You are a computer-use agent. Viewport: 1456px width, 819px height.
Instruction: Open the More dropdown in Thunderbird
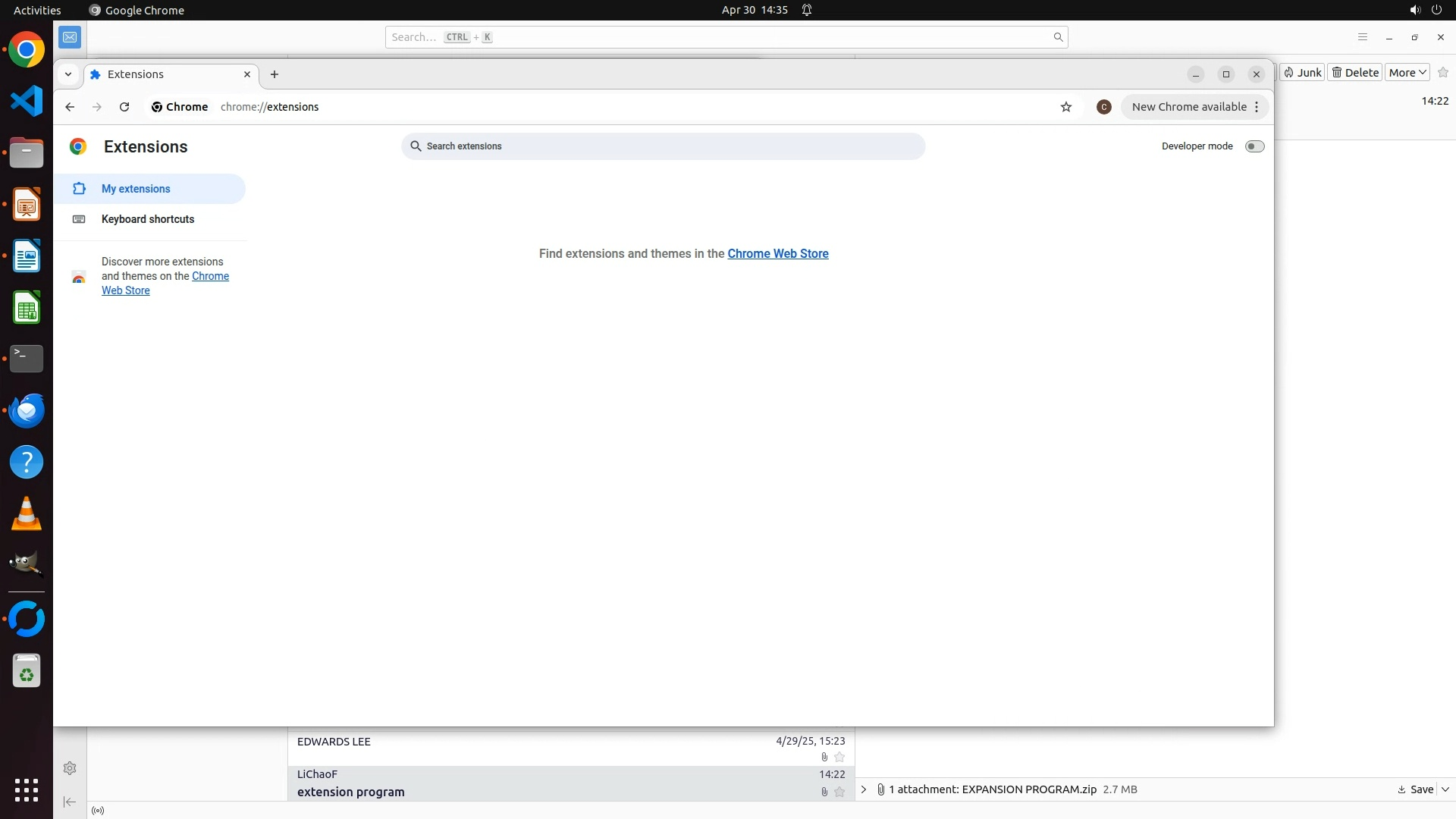[1407, 73]
